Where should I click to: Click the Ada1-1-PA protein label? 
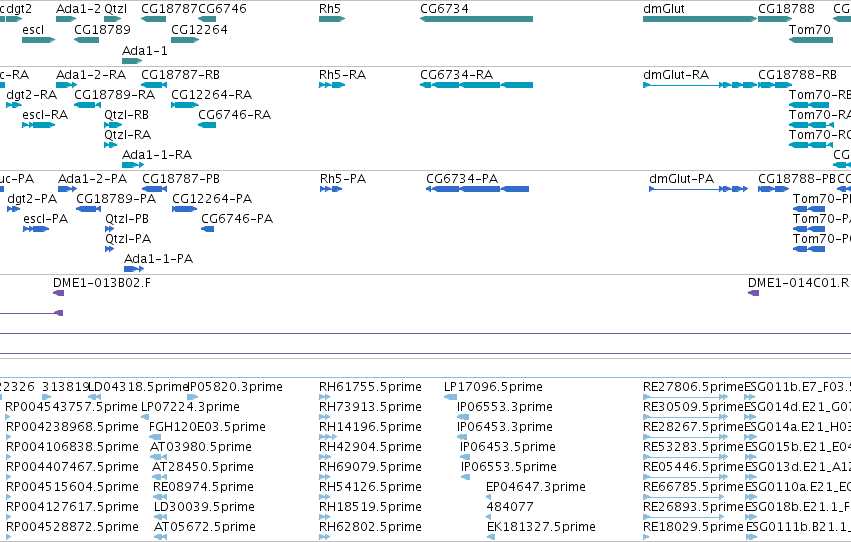pyautogui.click(x=158, y=259)
